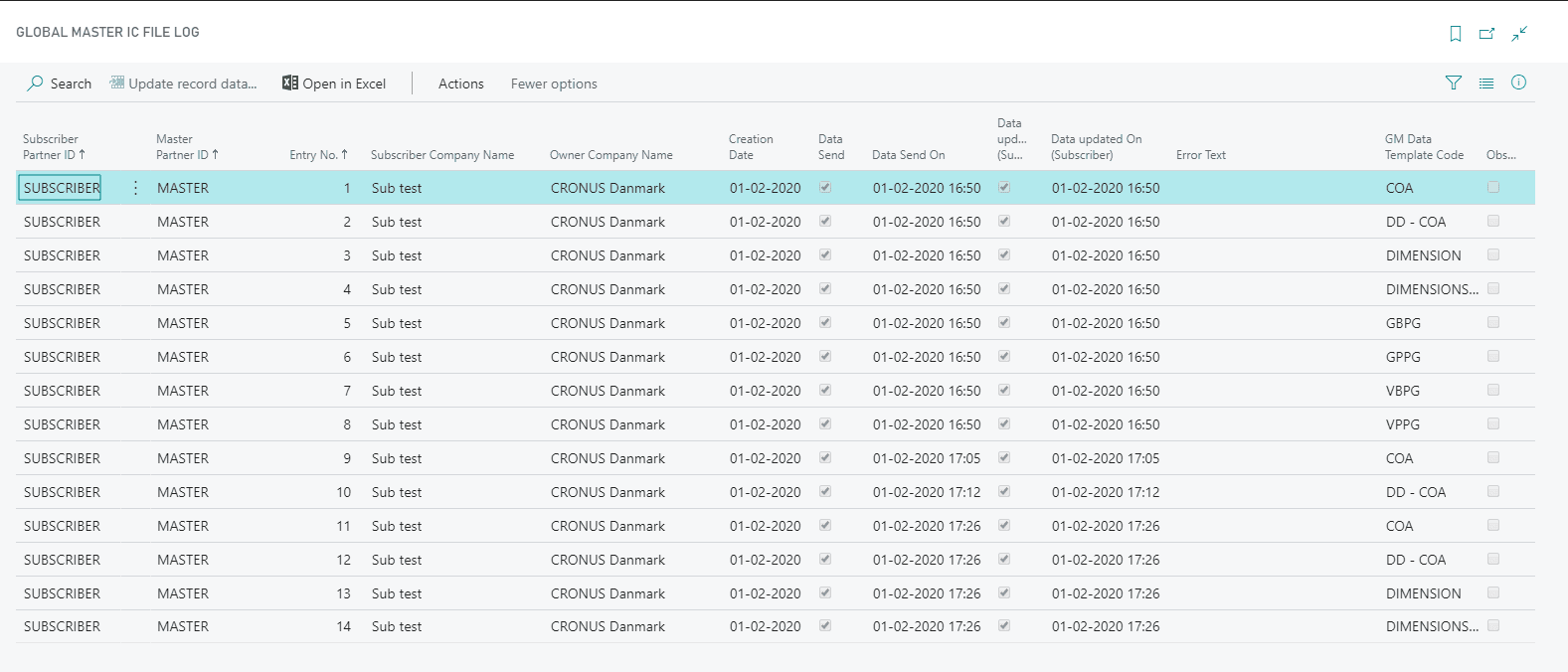
Task: Sort by Subscriber Partner ID column header
Action: 55,147
